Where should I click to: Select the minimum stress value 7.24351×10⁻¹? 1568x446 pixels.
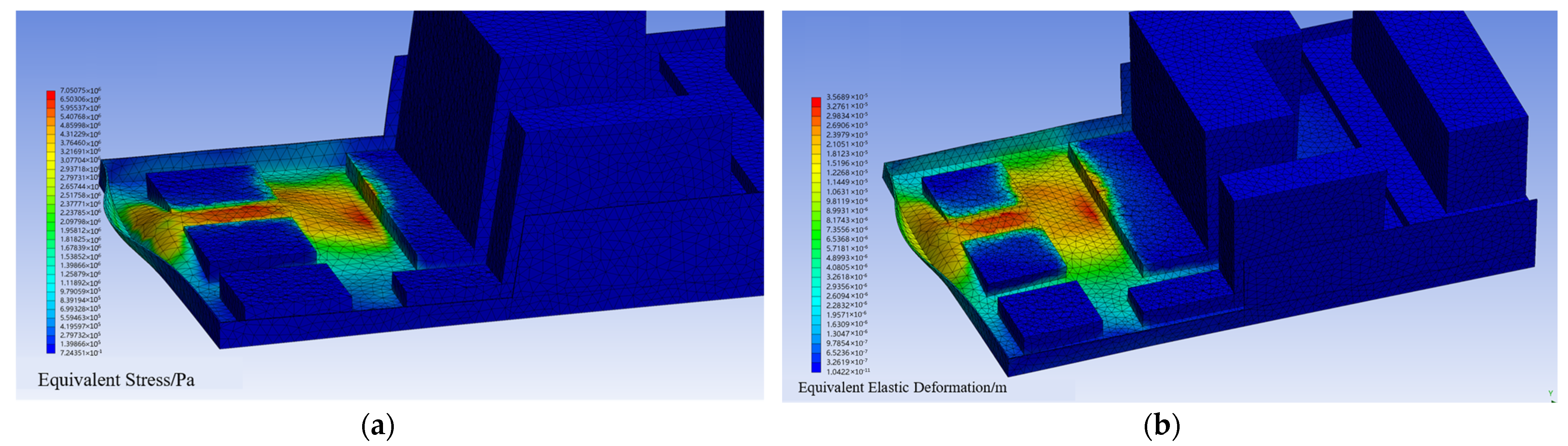tap(80, 353)
